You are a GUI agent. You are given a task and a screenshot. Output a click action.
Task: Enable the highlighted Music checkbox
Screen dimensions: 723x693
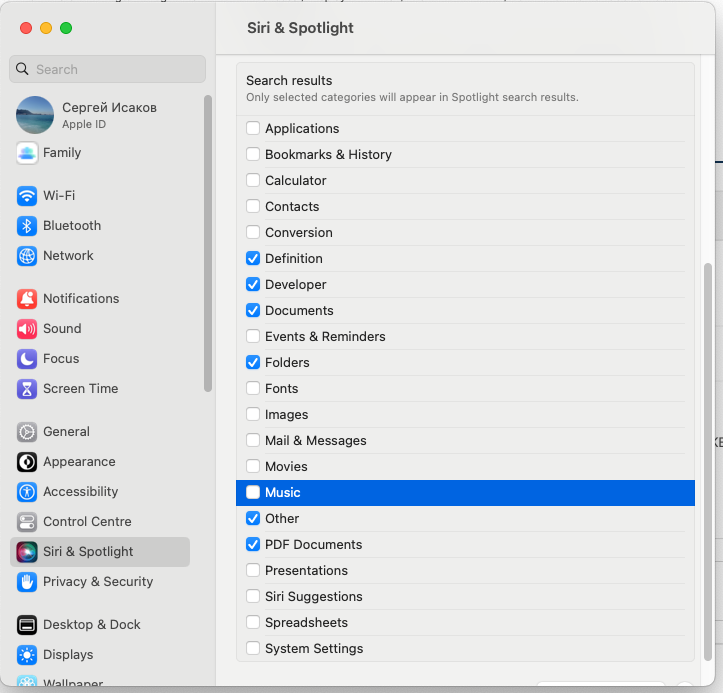(x=253, y=492)
